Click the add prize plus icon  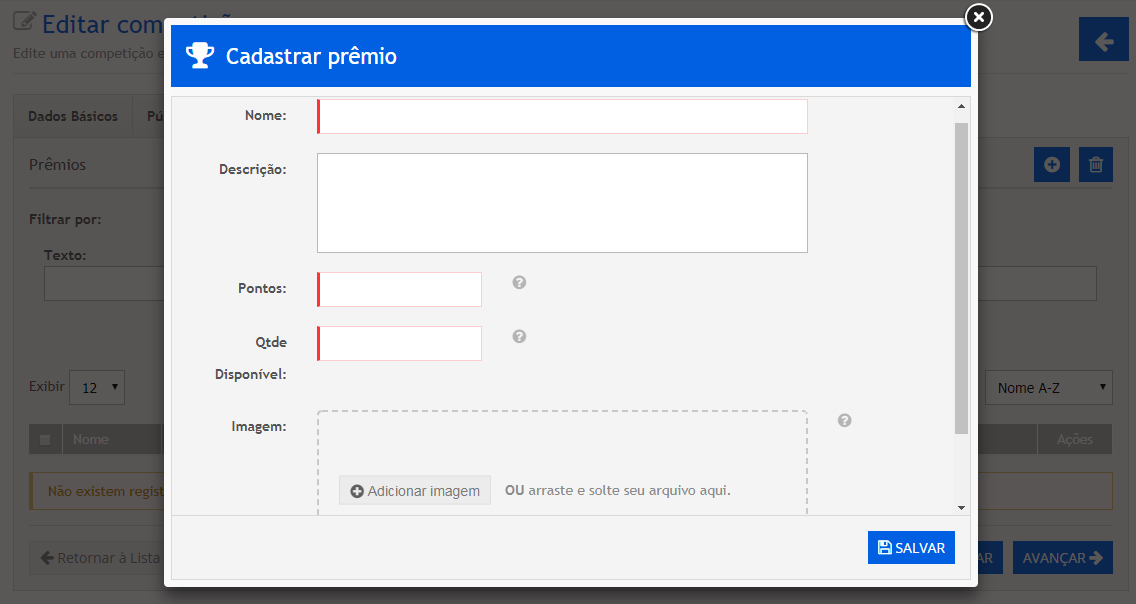point(1051,165)
